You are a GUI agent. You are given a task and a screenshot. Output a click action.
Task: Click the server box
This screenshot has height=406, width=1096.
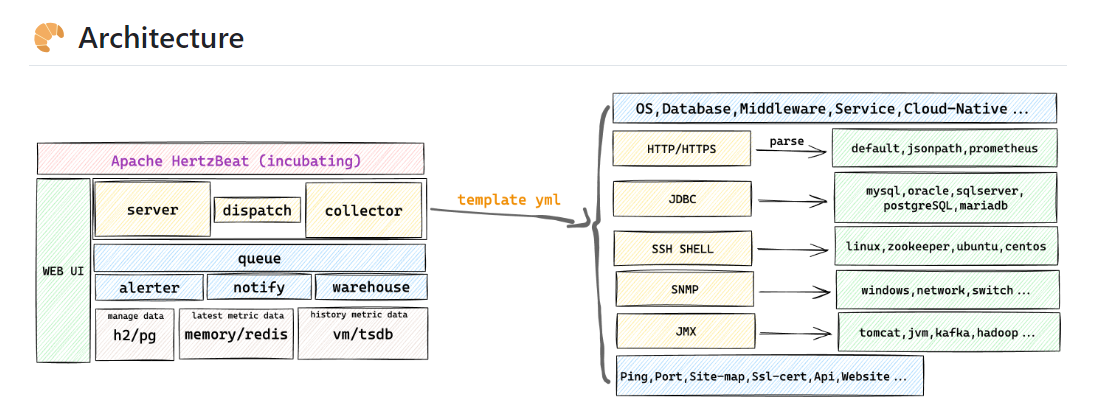(152, 210)
